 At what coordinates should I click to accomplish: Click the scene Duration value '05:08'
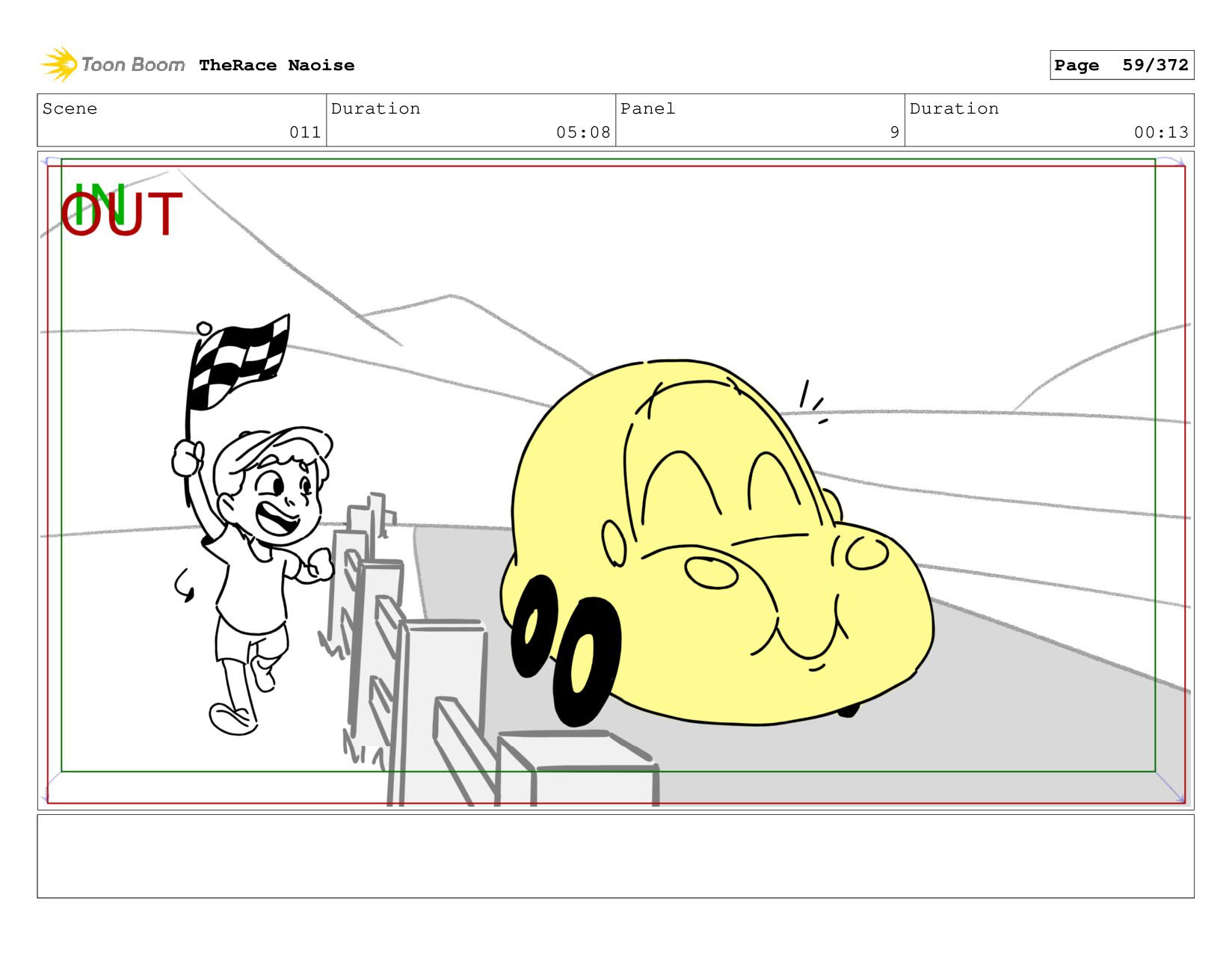pos(583,132)
